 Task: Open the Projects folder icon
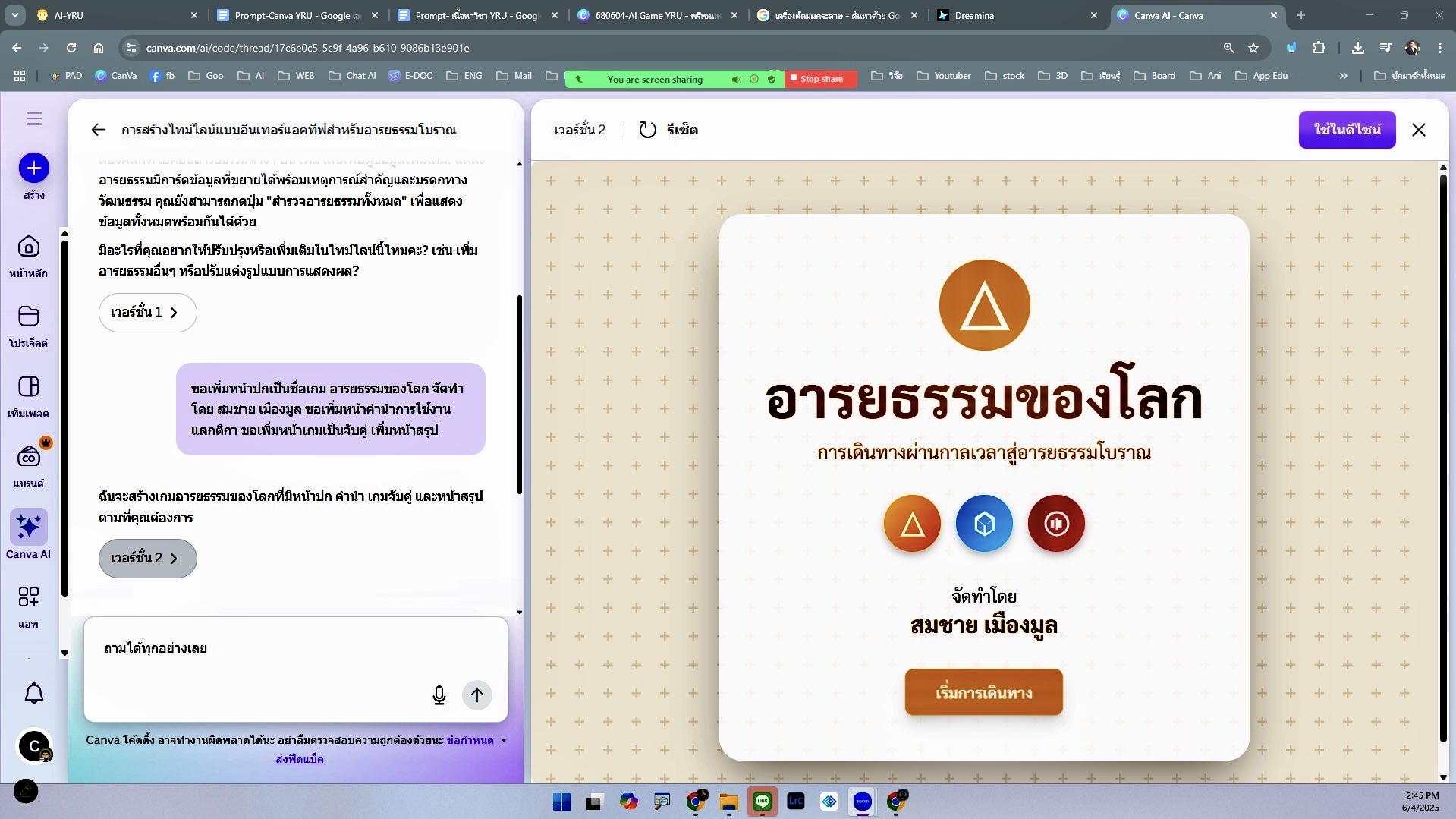click(29, 317)
